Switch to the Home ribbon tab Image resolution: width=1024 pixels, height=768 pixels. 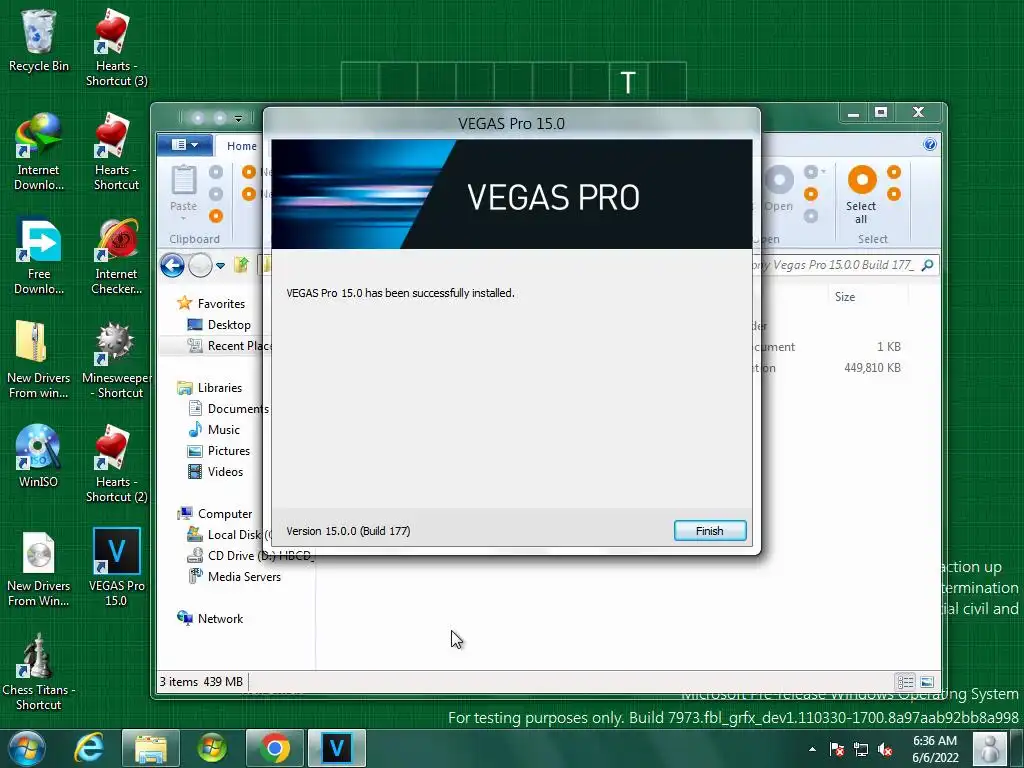[242, 146]
